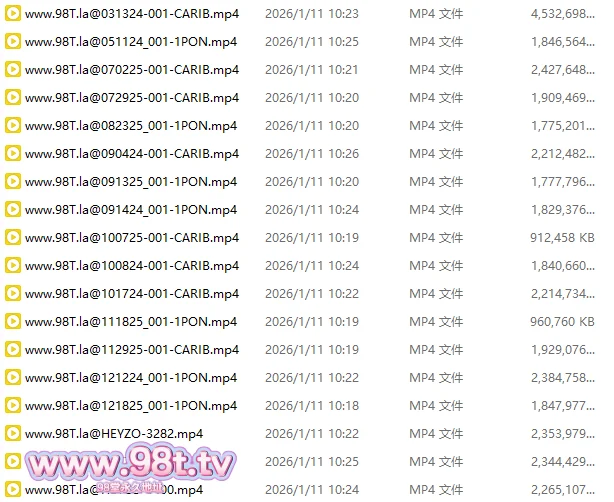This screenshot has width=614, height=502.
Task: Select file 091424_001-1PON.mp4
Action: pyautogui.click(x=131, y=210)
